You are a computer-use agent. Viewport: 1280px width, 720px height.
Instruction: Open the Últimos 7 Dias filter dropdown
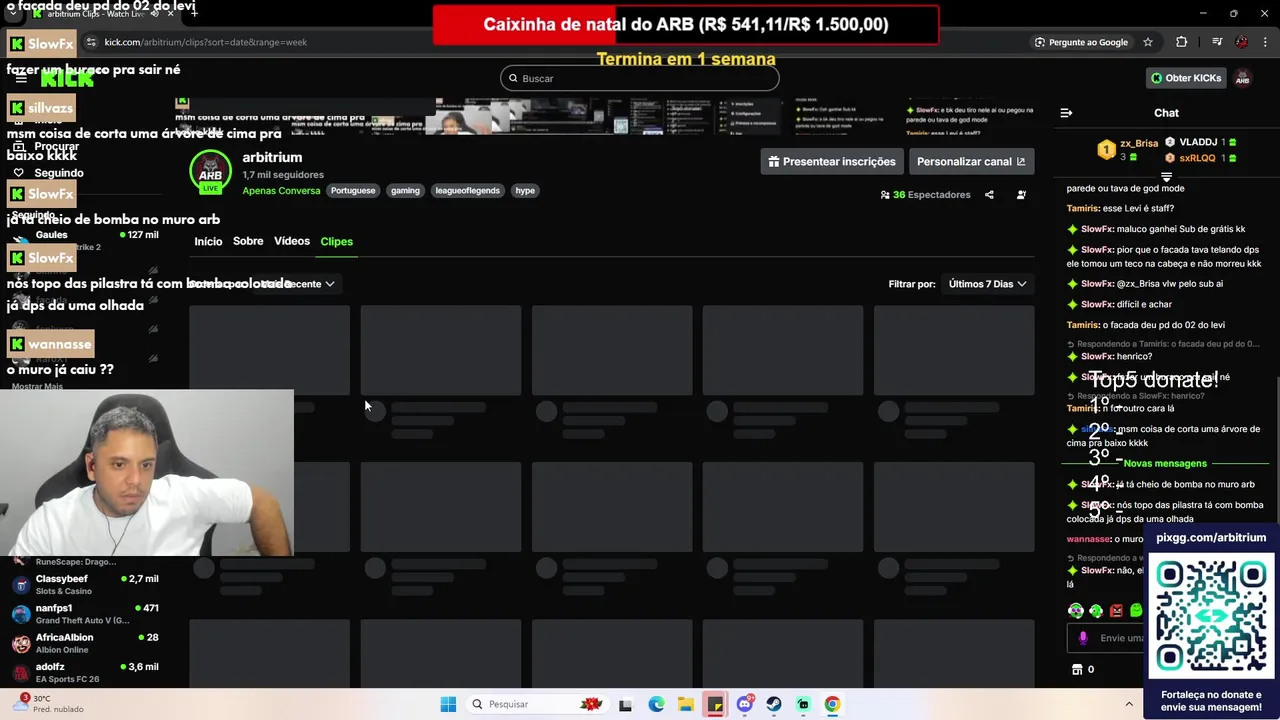987,284
